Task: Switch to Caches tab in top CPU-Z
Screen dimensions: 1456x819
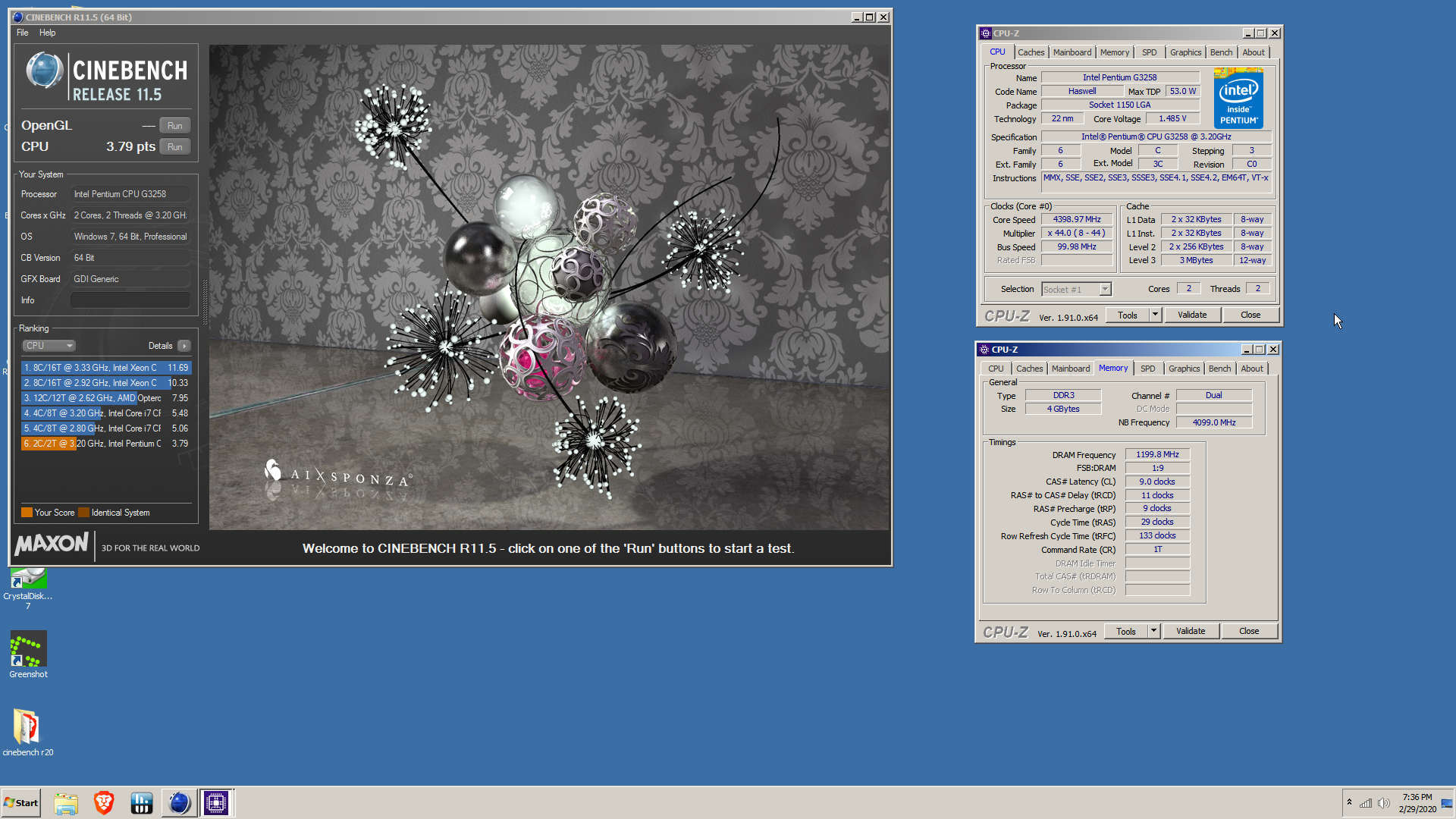Action: click(1031, 52)
